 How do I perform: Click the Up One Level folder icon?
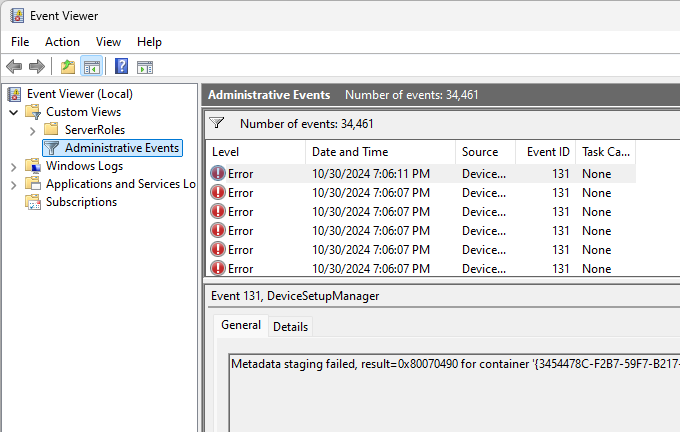tap(67, 67)
